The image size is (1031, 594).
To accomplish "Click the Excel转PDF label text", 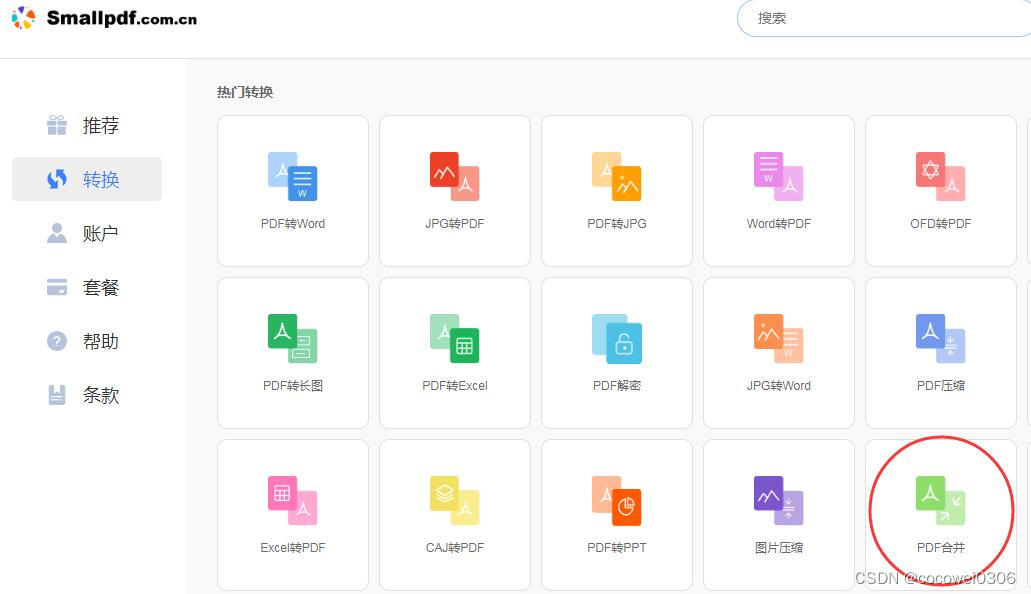I will tap(293, 547).
